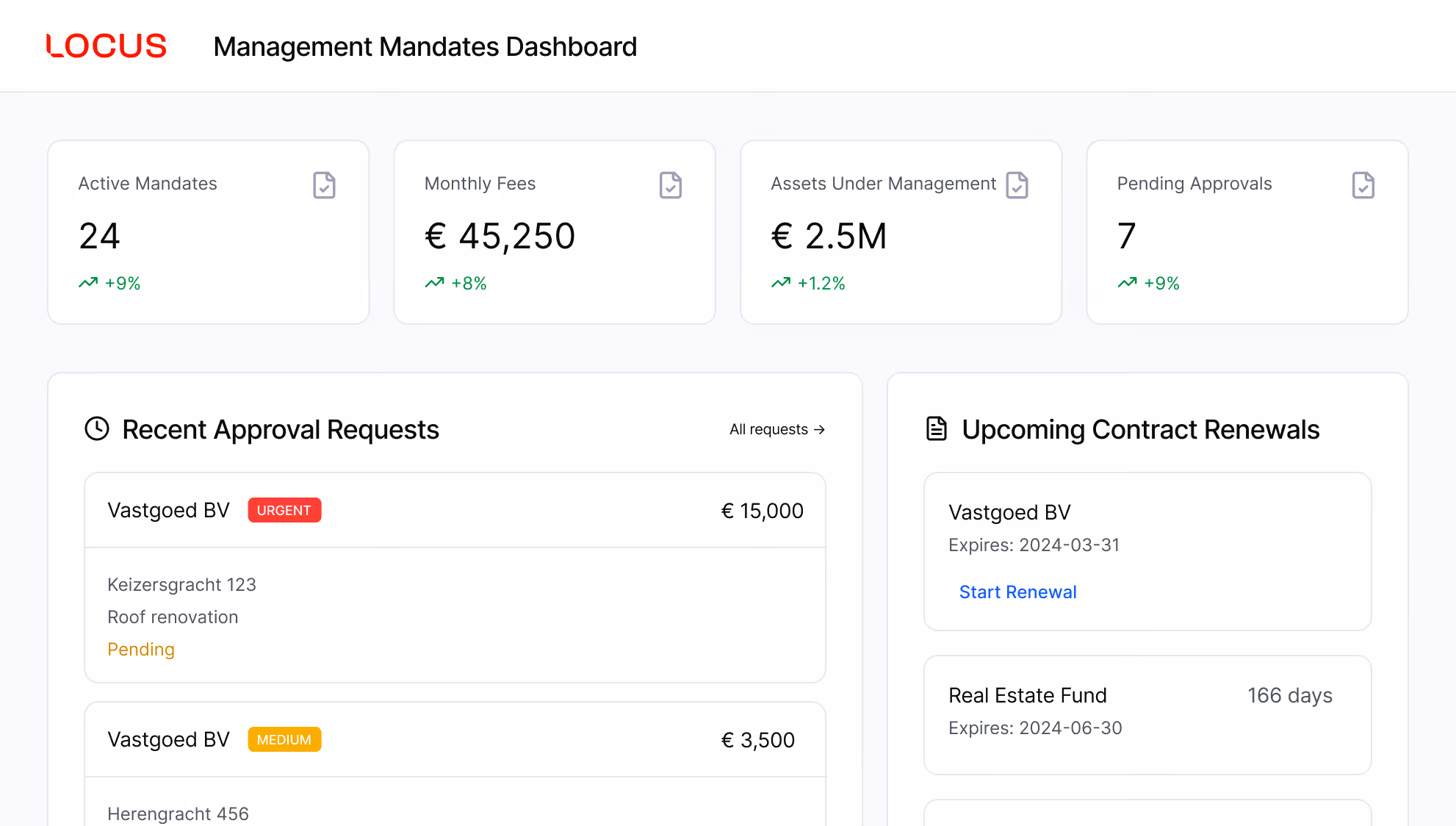Screen dimensions: 1456x826
Task: Click the Pending Approvals document icon
Action: 1363,185
